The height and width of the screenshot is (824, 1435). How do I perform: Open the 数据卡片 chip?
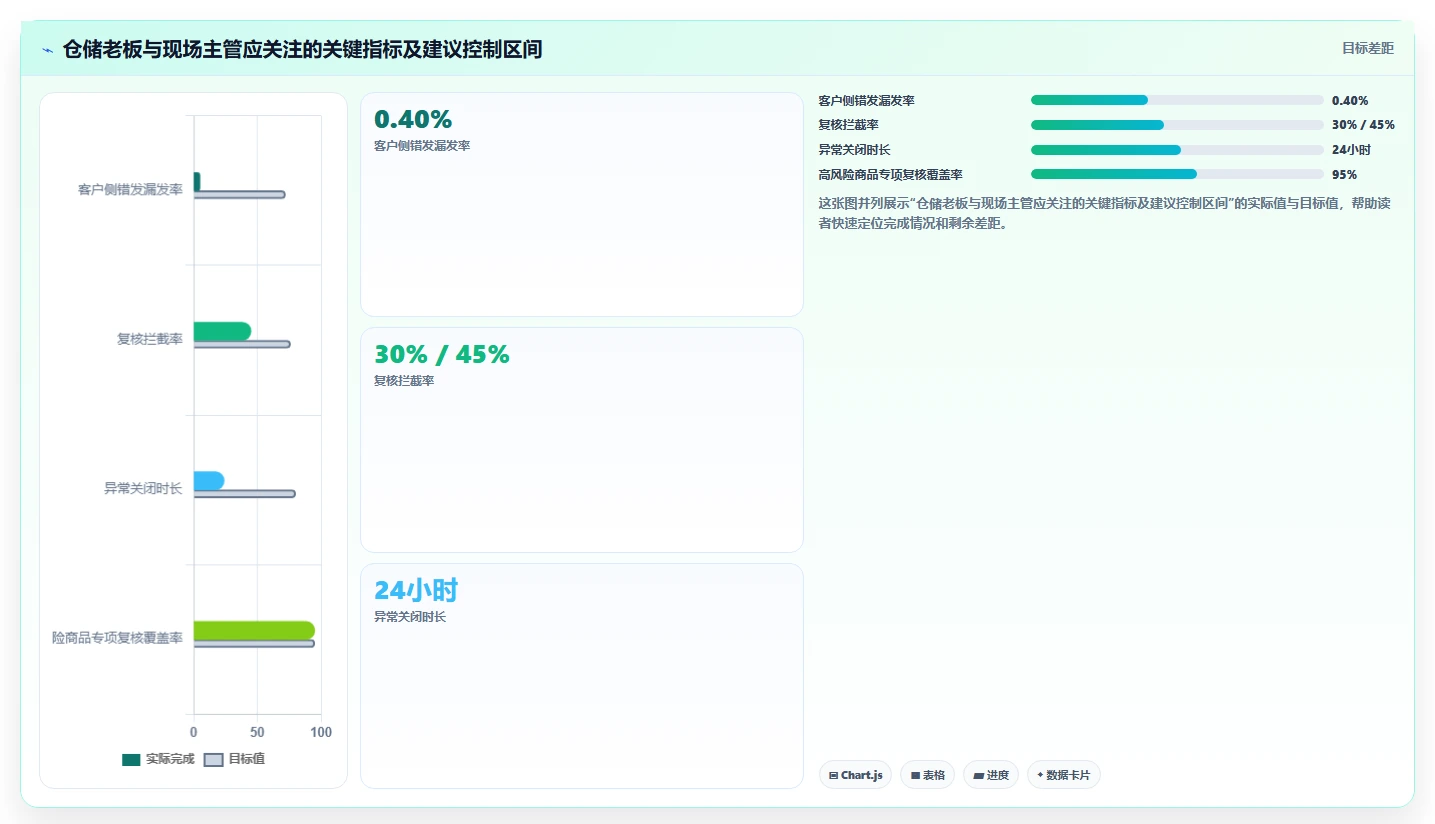[1063, 775]
